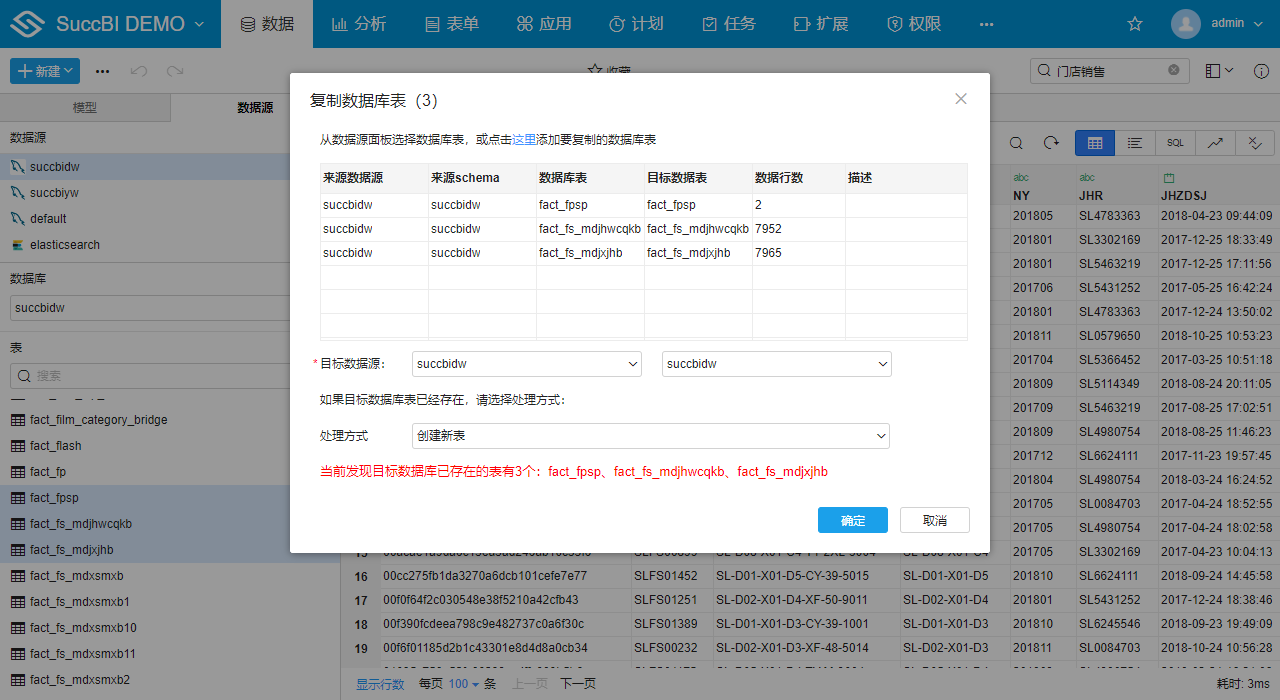Switch to the list view icon
Screen dimensions: 1280x700
1134,143
